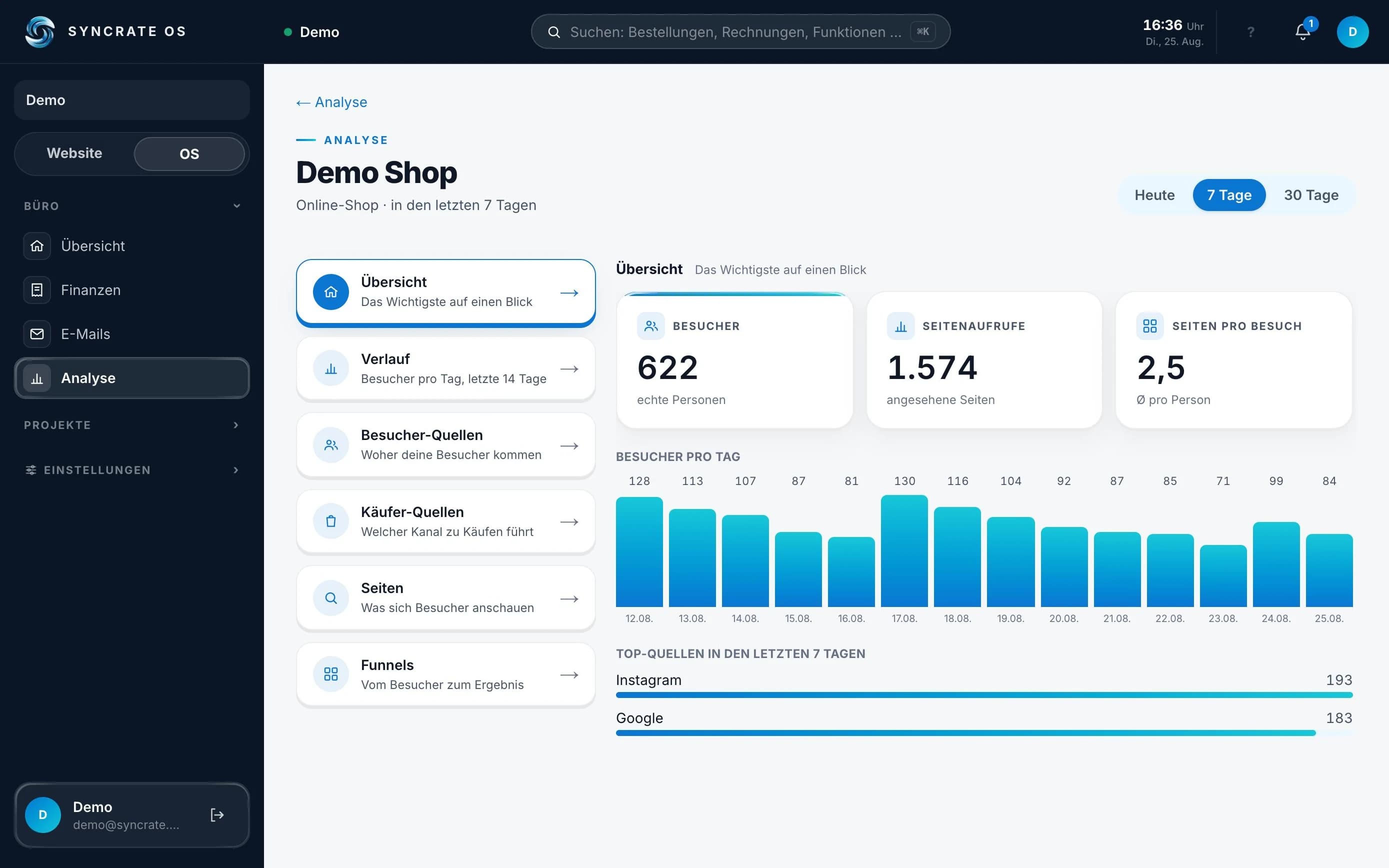Click the E-Mails envelope icon in sidebar

point(36,334)
